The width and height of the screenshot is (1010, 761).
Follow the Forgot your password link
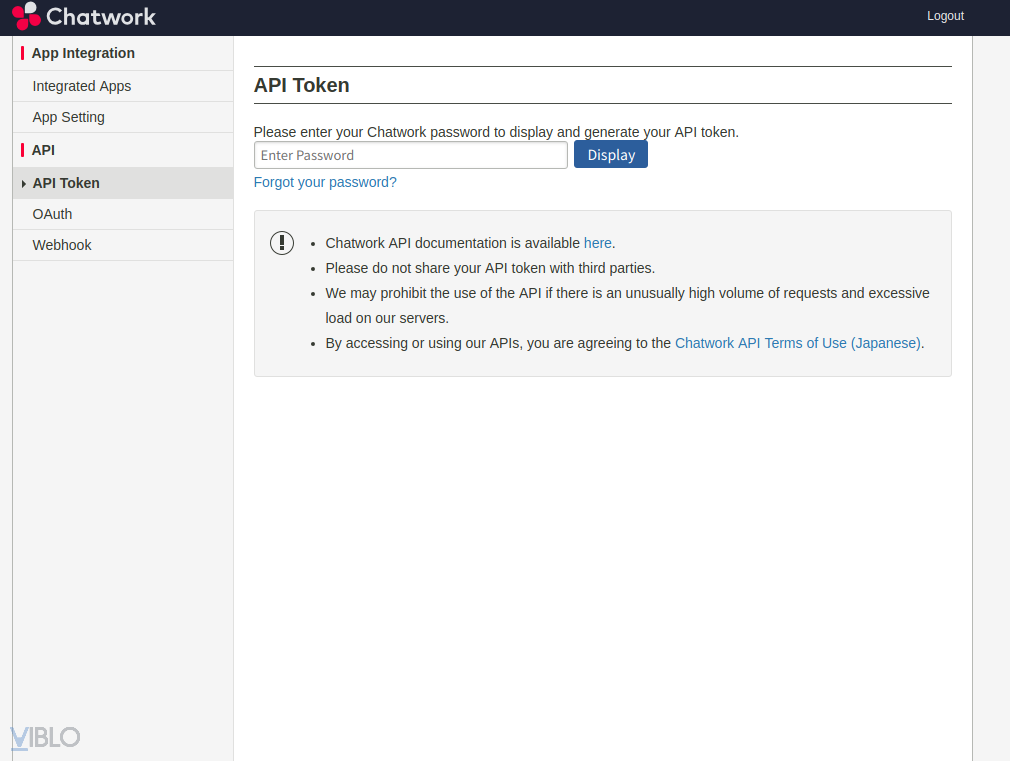[325, 182]
